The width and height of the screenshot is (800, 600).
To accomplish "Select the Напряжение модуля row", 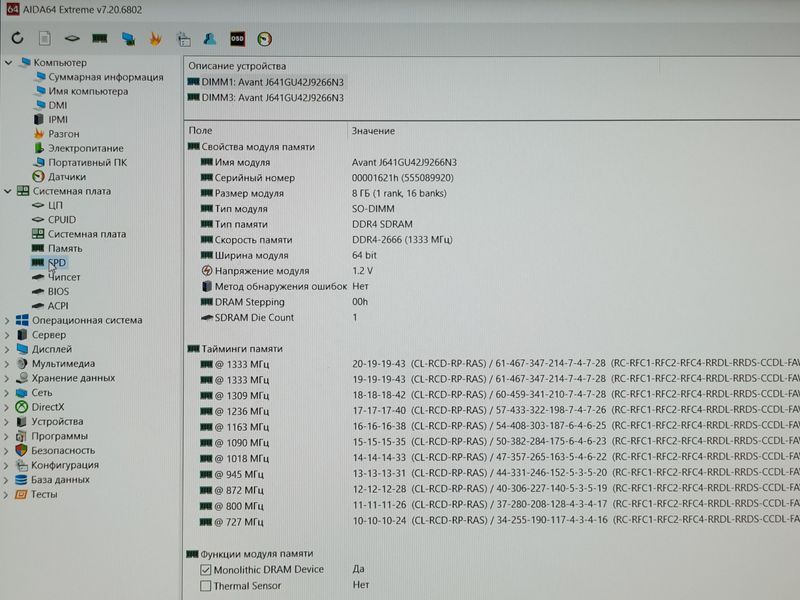I will pyautogui.click(x=287, y=271).
